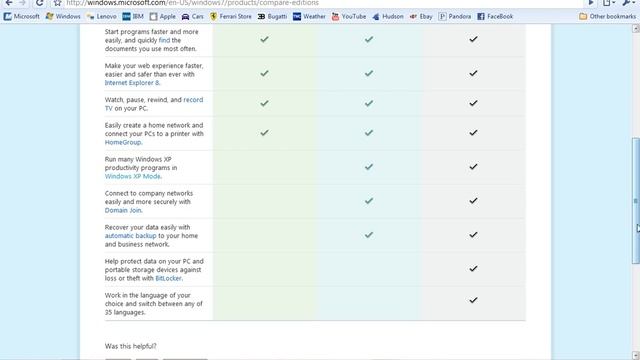Screen dimensions: 640x360
Task: Reload the page with refresh icon
Action: (39, 3)
